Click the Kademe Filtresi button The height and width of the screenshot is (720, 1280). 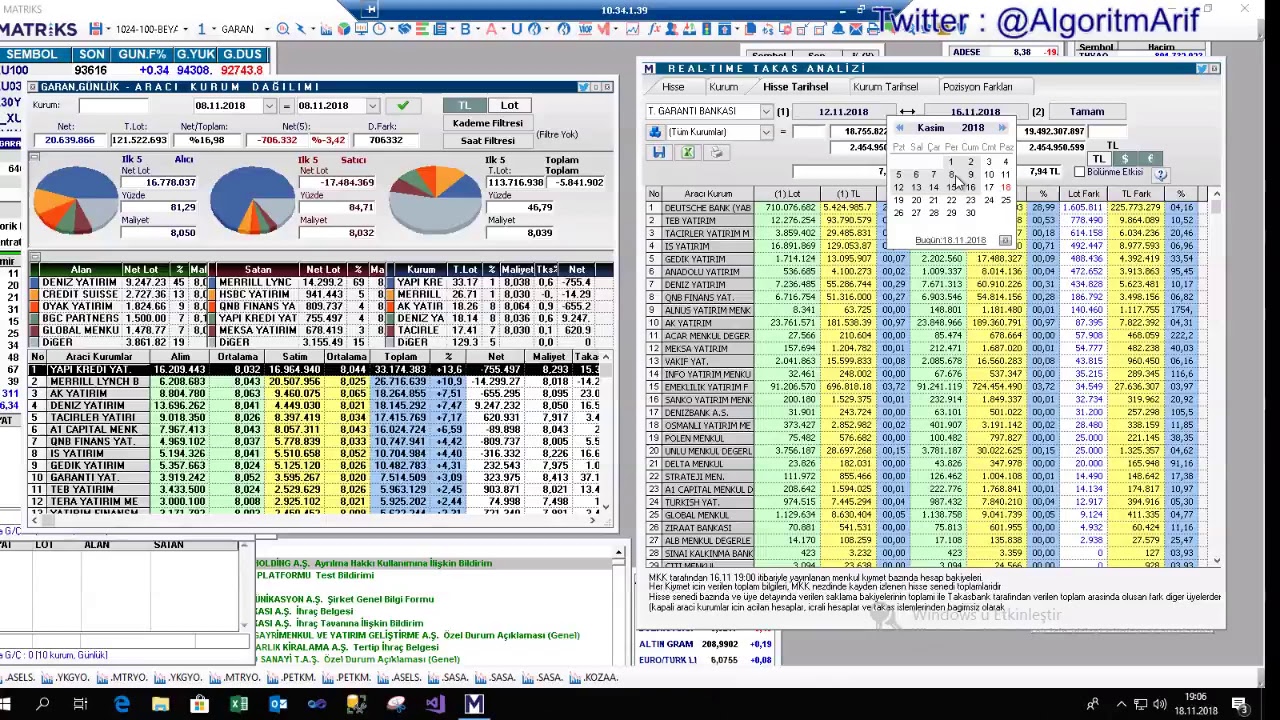point(487,123)
